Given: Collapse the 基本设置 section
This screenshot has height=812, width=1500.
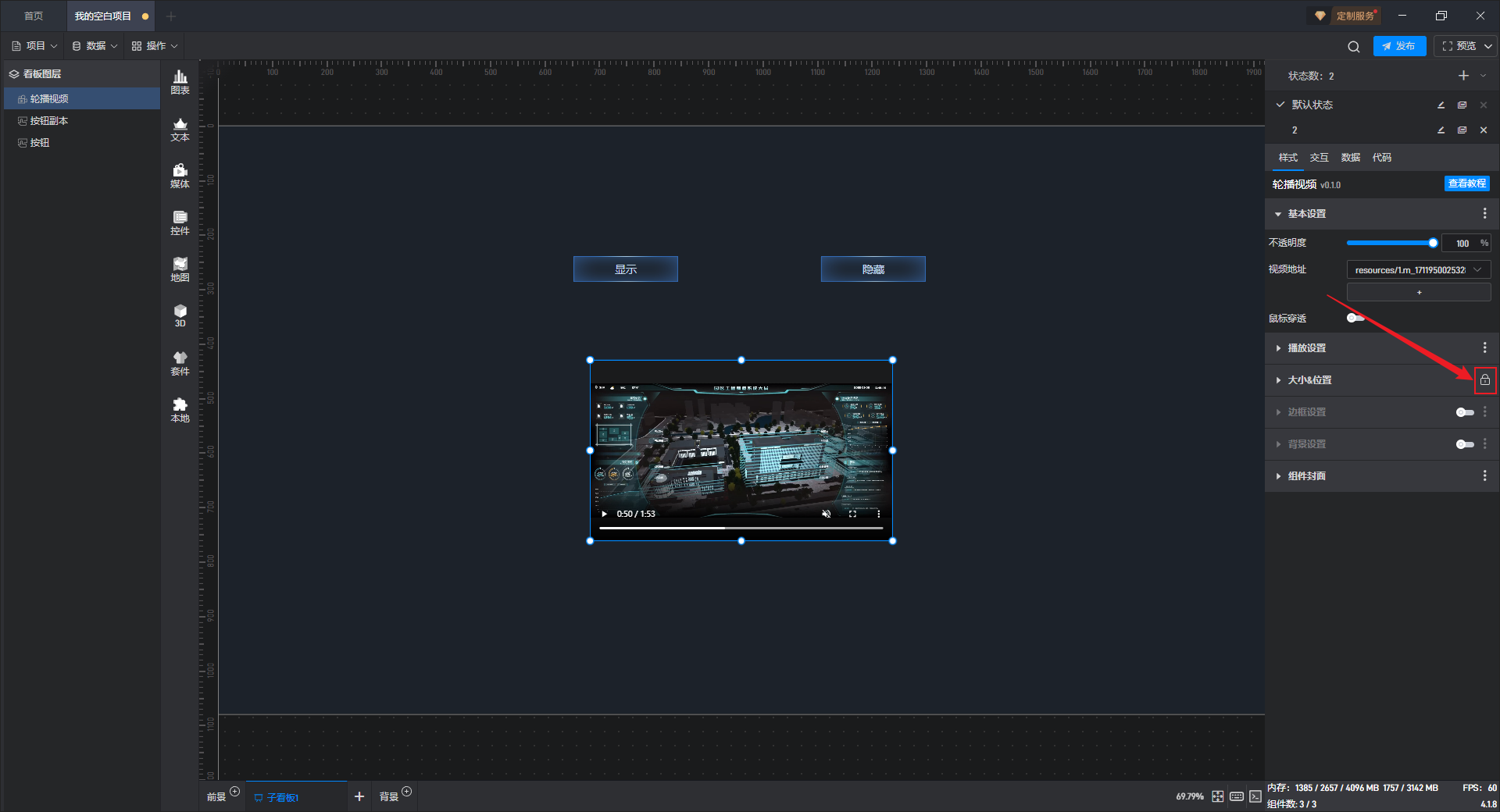Looking at the screenshot, I should 1278,214.
